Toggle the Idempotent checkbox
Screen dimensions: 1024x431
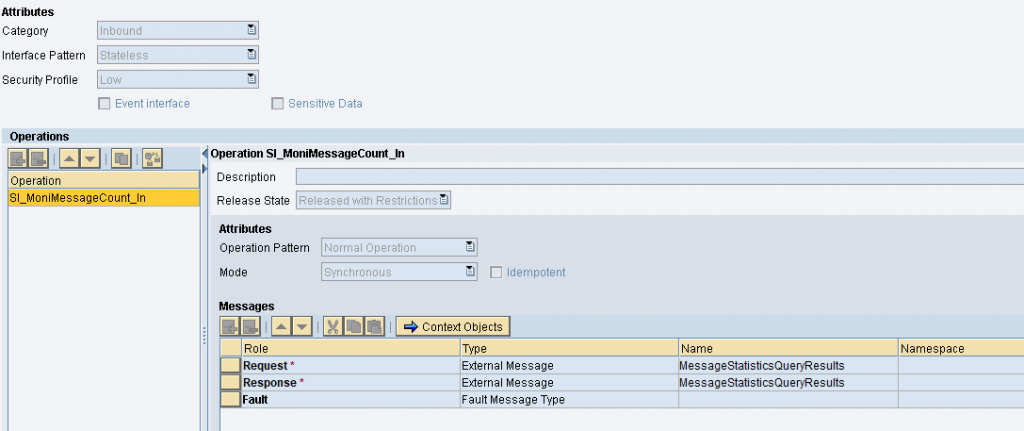496,272
